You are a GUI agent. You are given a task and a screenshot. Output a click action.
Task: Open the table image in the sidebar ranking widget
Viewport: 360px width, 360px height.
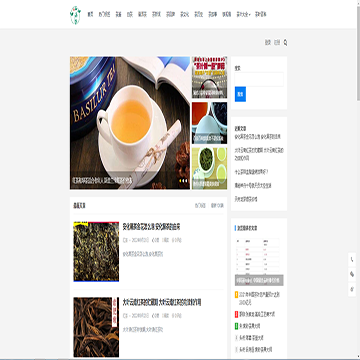[259, 261]
